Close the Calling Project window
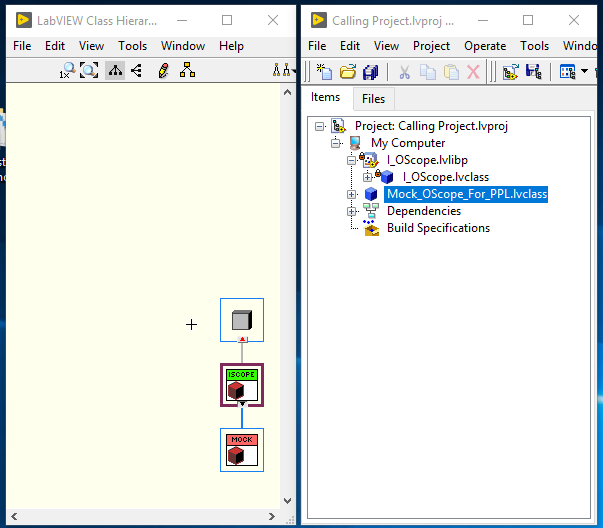The width and height of the screenshot is (603, 528). point(574,20)
